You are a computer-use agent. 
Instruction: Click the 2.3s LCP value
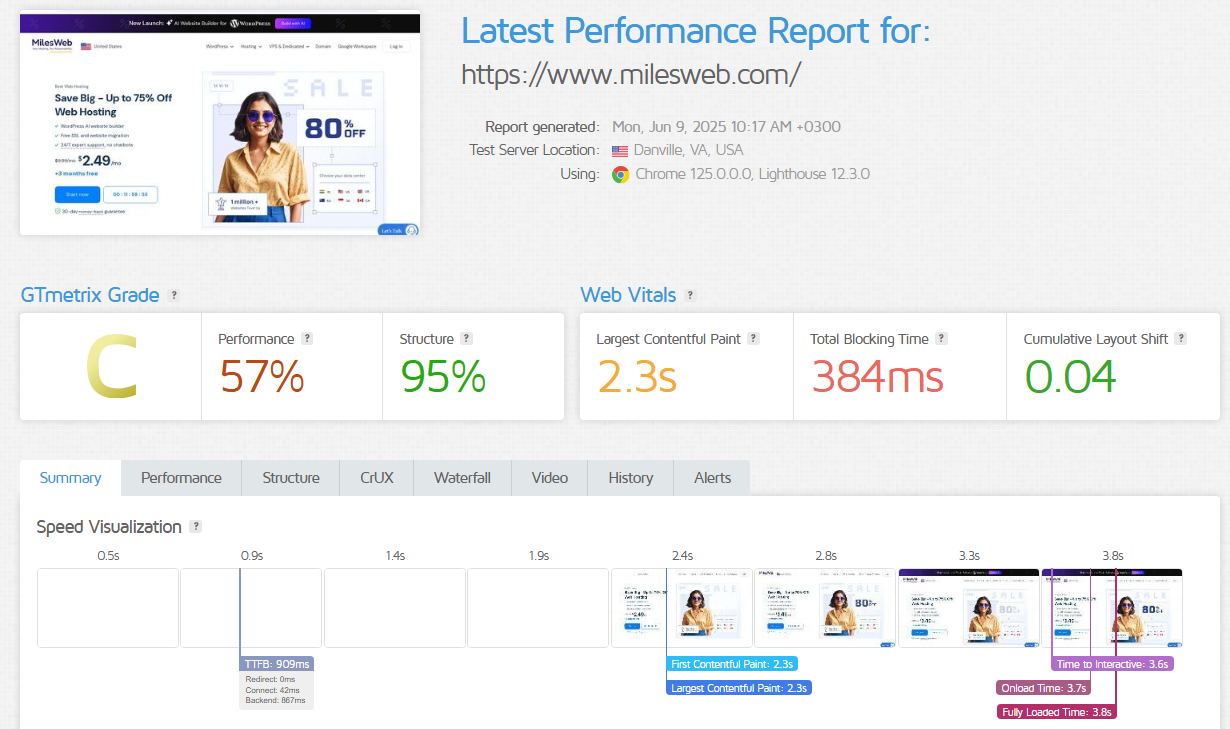(x=637, y=376)
